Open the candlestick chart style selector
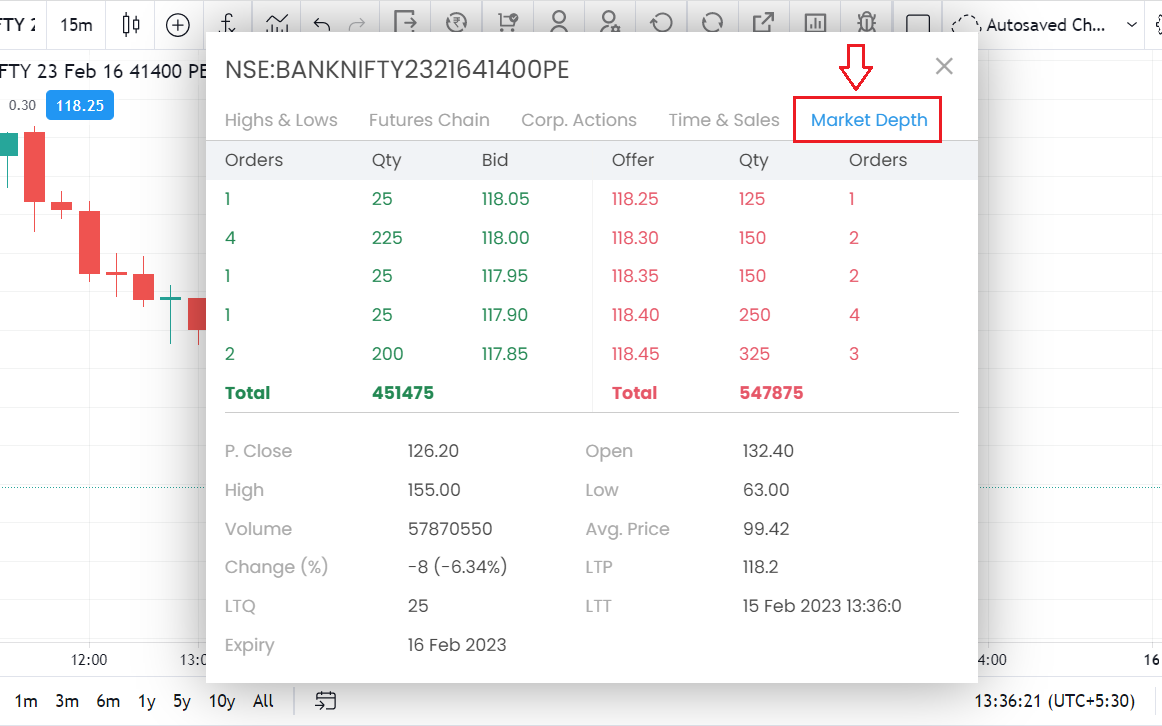Screen dimensions: 1162x726 [130, 24]
